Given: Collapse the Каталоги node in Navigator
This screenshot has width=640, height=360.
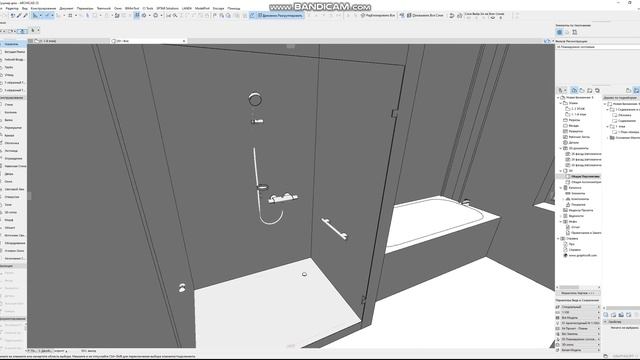Looking at the screenshot, I should (561, 188).
